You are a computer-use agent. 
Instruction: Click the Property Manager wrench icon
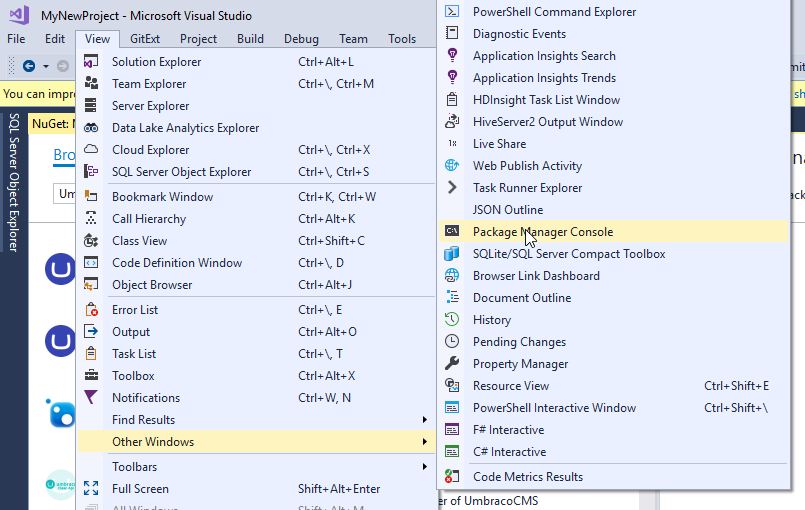click(x=452, y=364)
